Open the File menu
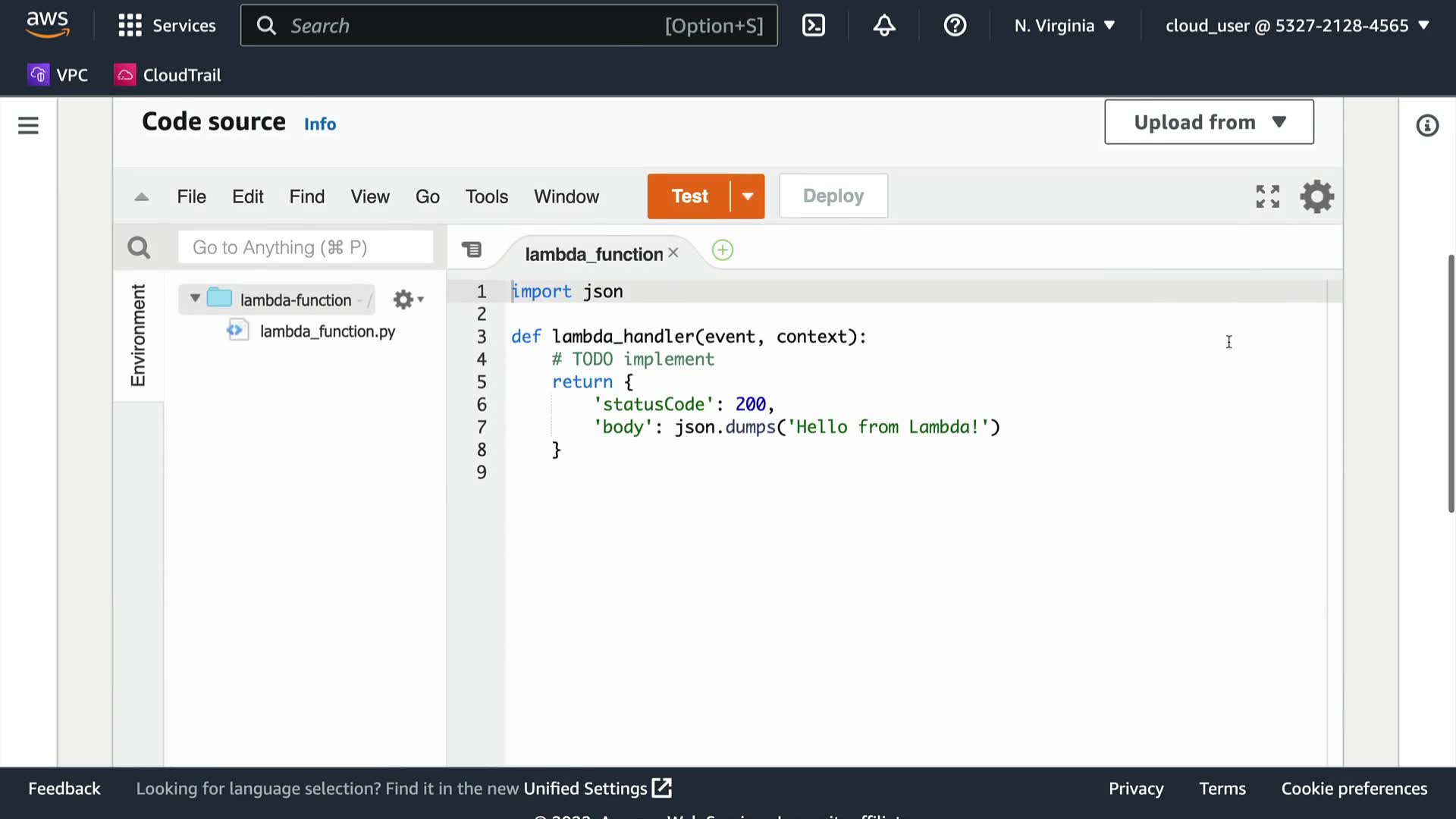Viewport: 1456px width, 819px height. (x=191, y=196)
